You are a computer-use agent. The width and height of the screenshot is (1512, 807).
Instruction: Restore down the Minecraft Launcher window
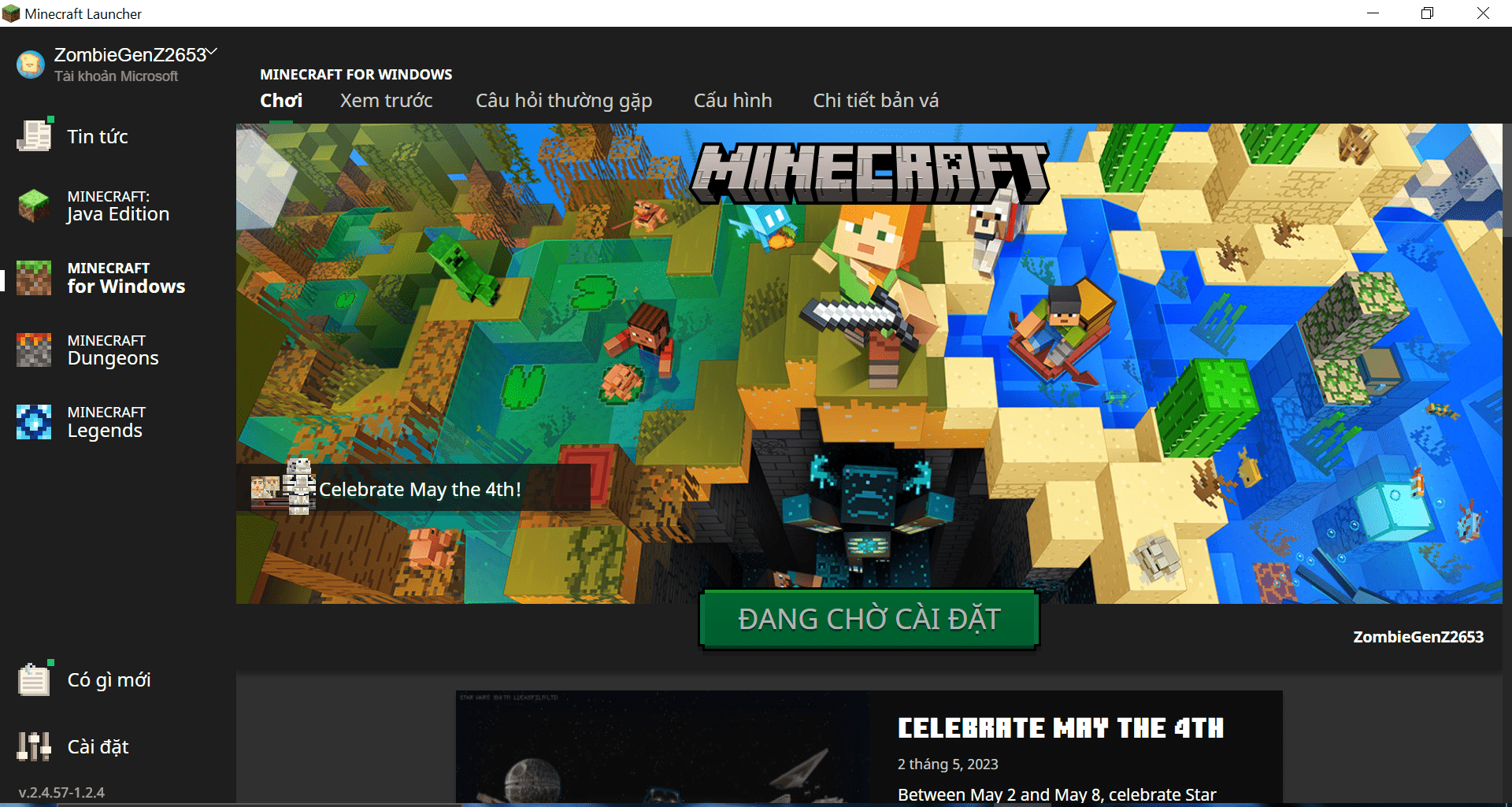[1427, 13]
